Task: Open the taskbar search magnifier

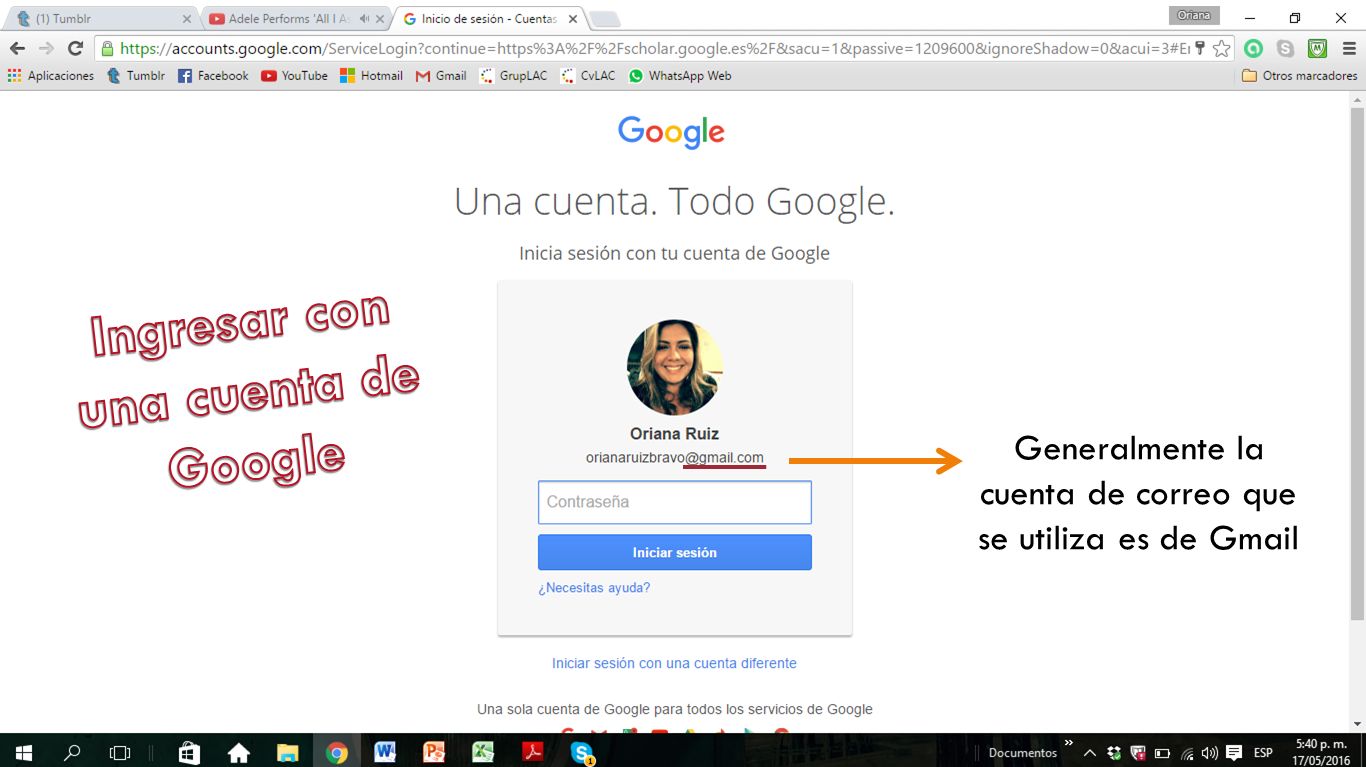Action: (72, 752)
